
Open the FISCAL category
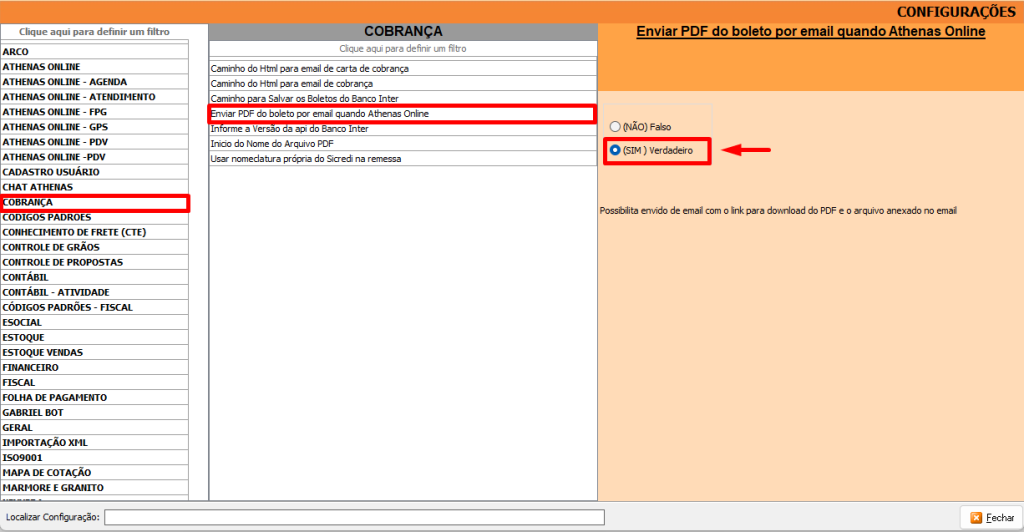tap(95, 383)
